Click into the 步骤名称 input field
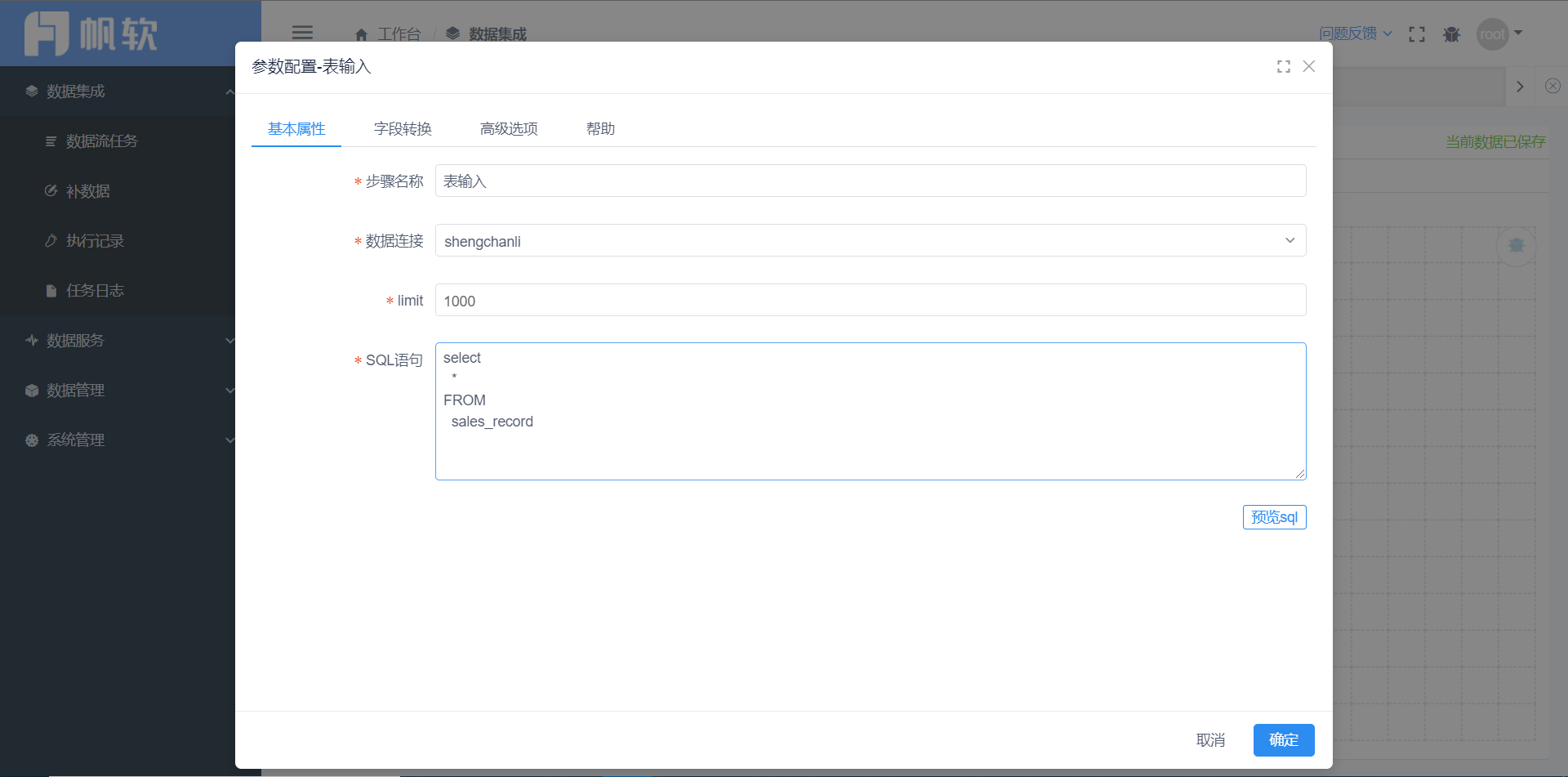1568x777 pixels. [x=871, y=181]
